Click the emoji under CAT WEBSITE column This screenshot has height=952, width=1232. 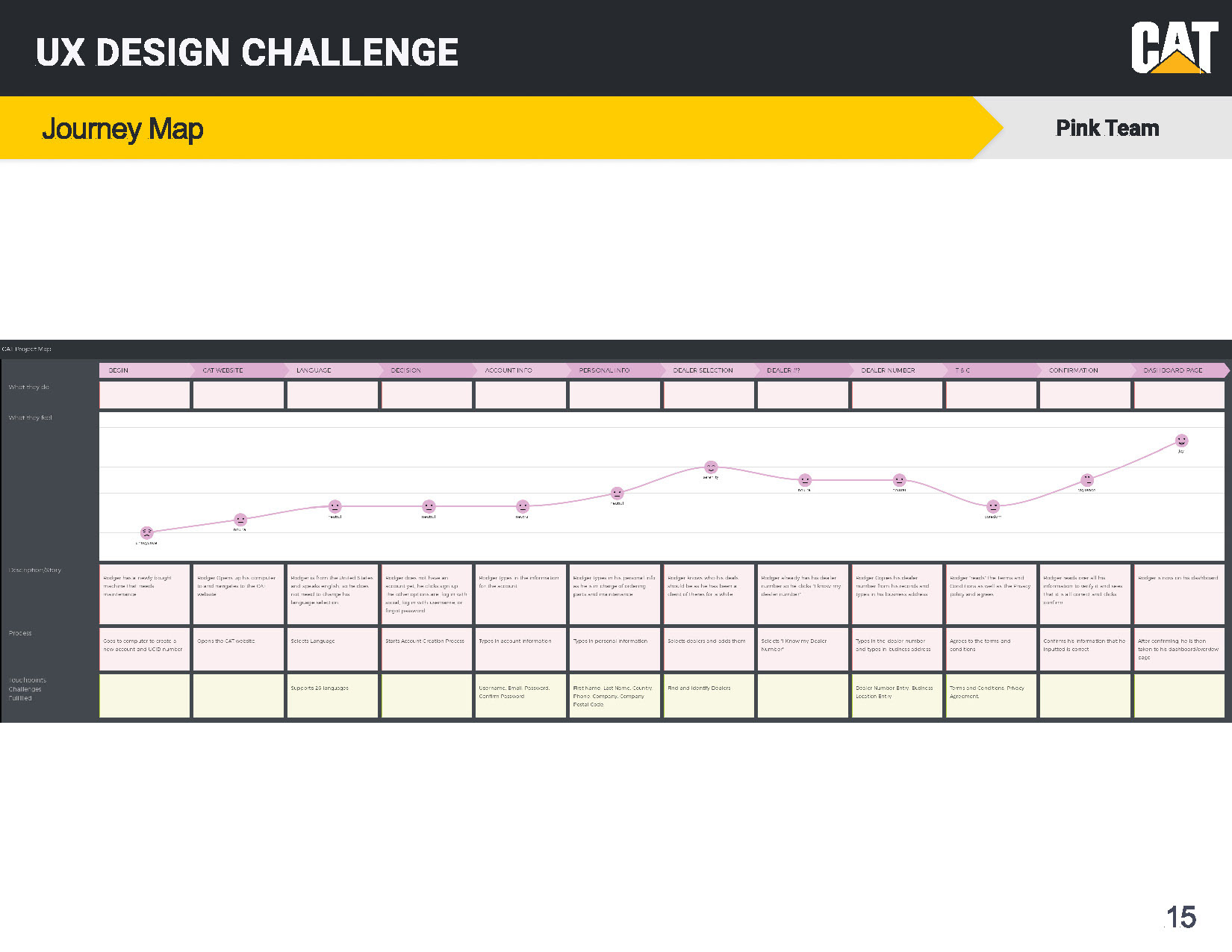point(240,520)
